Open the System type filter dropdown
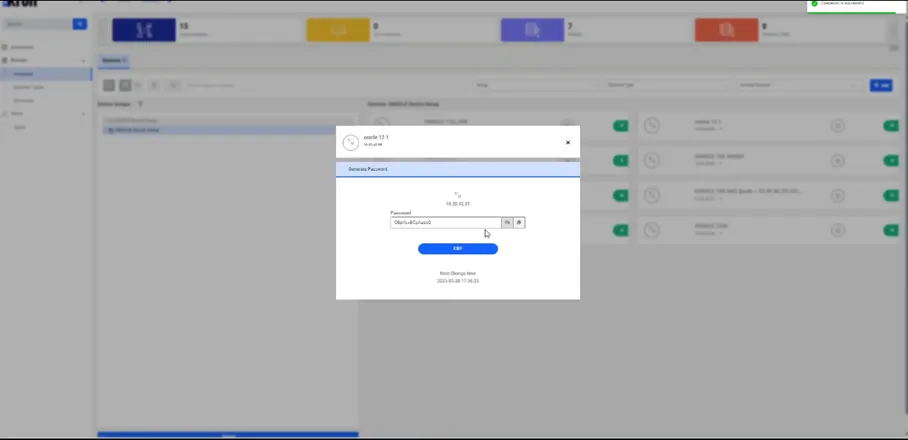This screenshot has width=908, height=440. (x=668, y=85)
